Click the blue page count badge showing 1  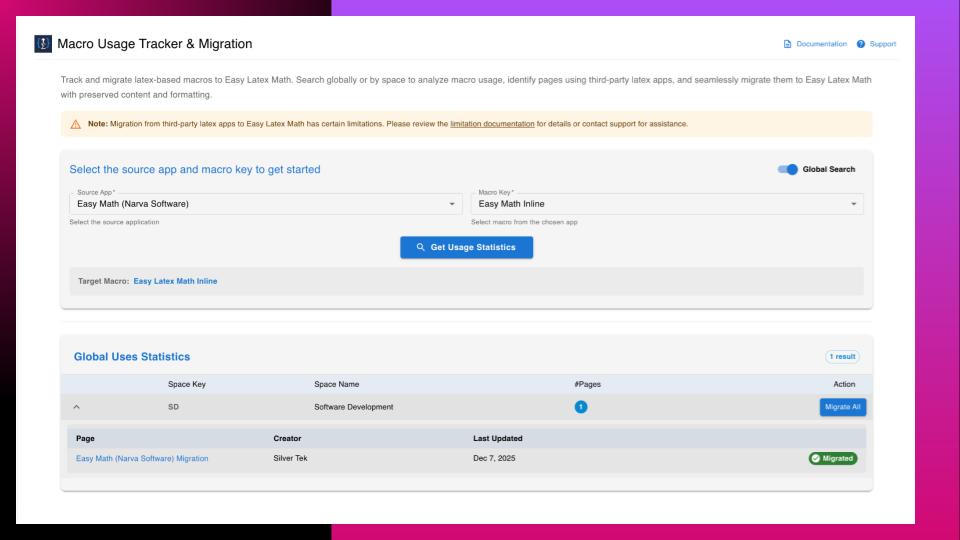[x=580, y=407]
